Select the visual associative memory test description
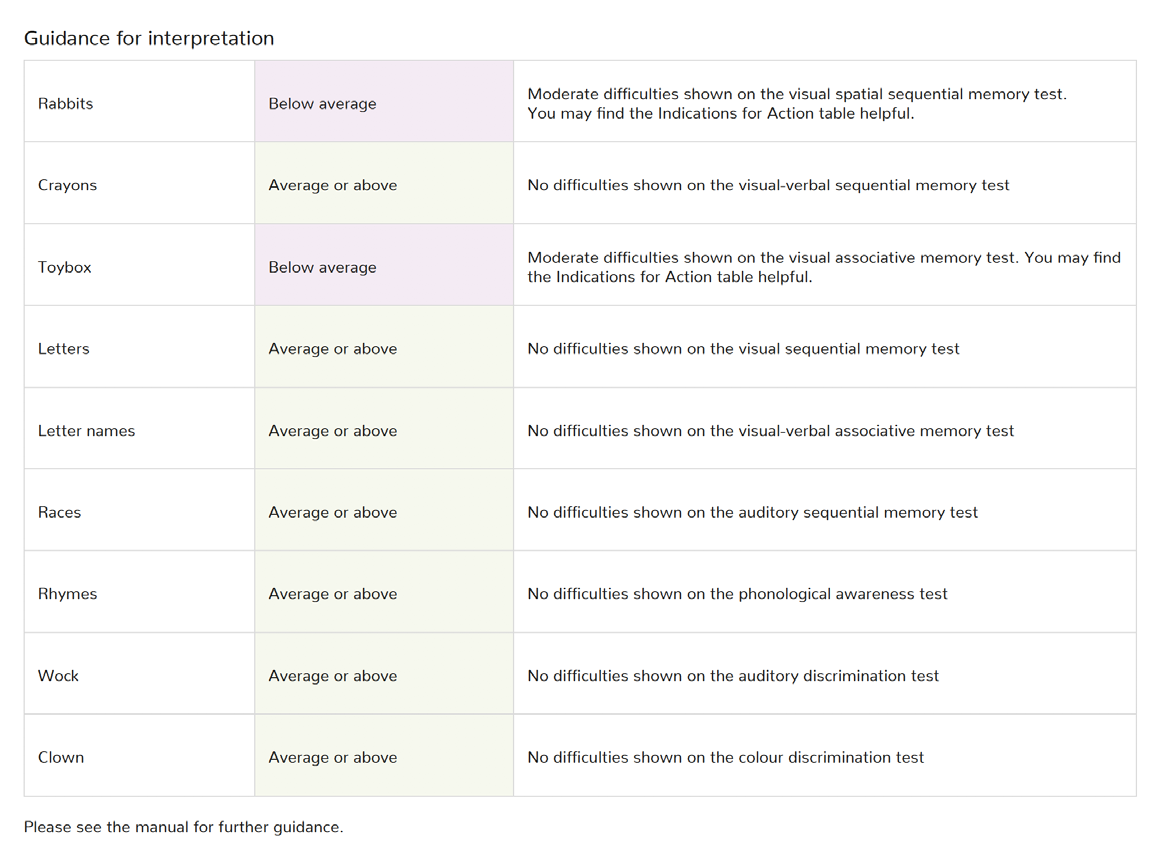 (x=824, y=267)
